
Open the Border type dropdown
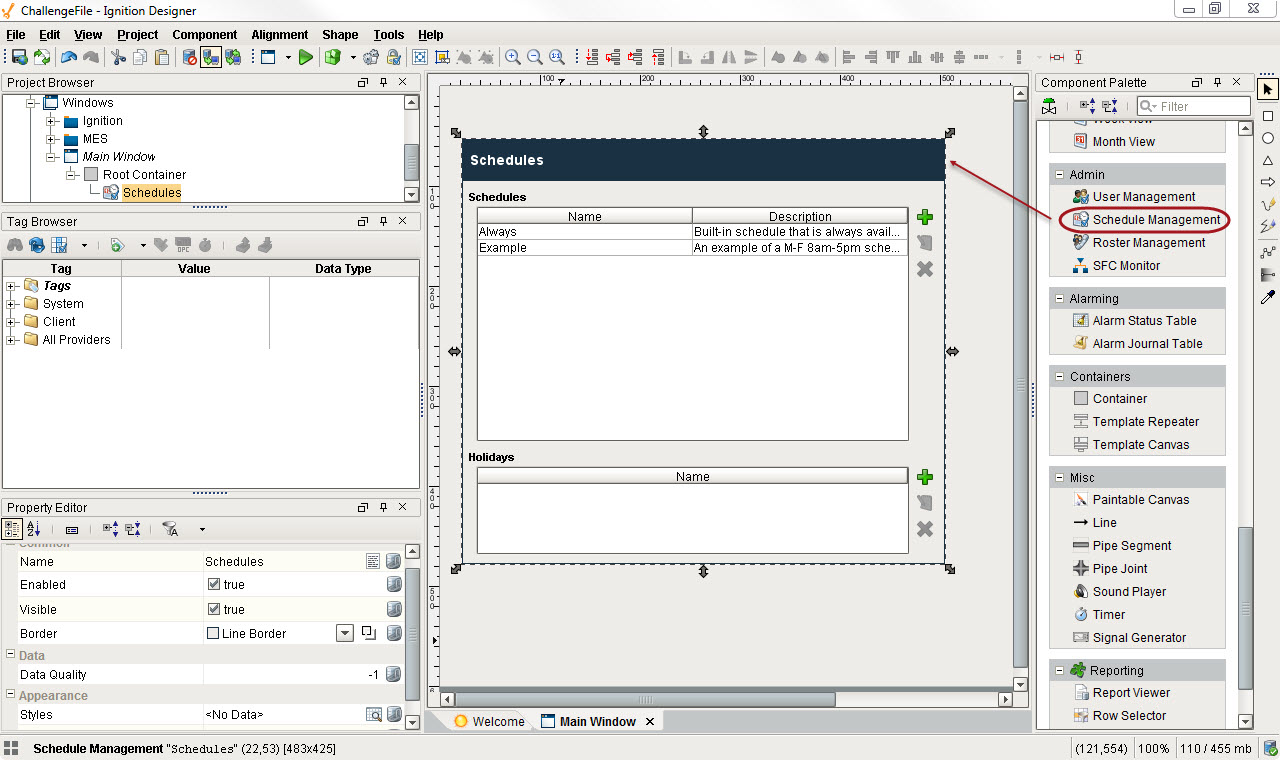344,633
